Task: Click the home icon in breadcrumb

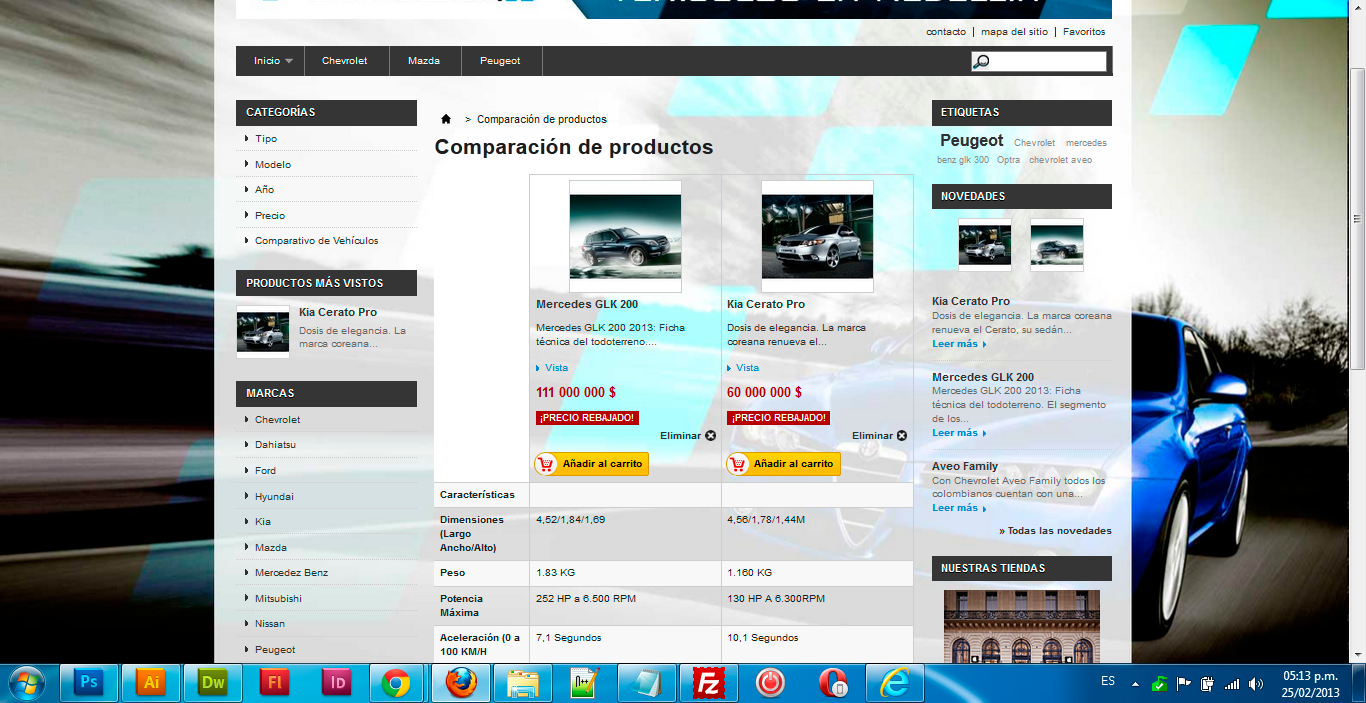Action: pos(446,119)
